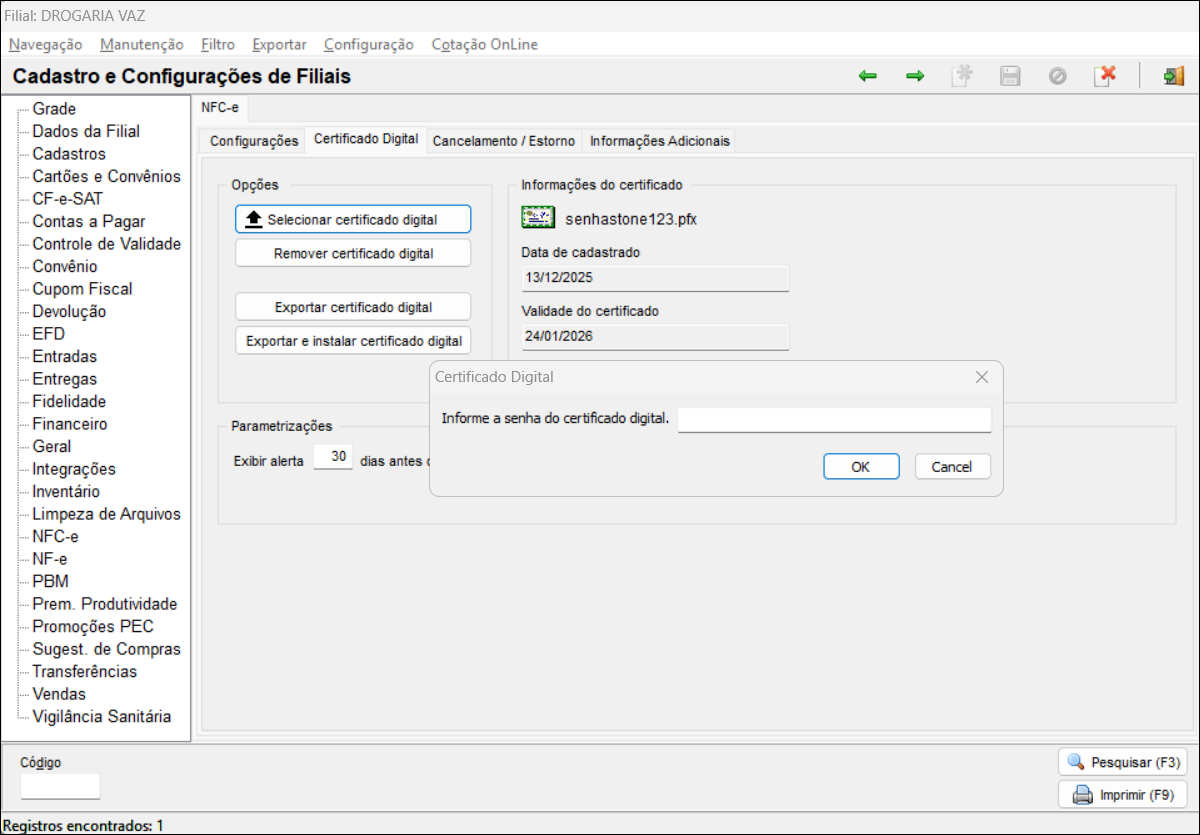Select Dados da Filial tree item
Screen dimensions: 1200x835
86,131
